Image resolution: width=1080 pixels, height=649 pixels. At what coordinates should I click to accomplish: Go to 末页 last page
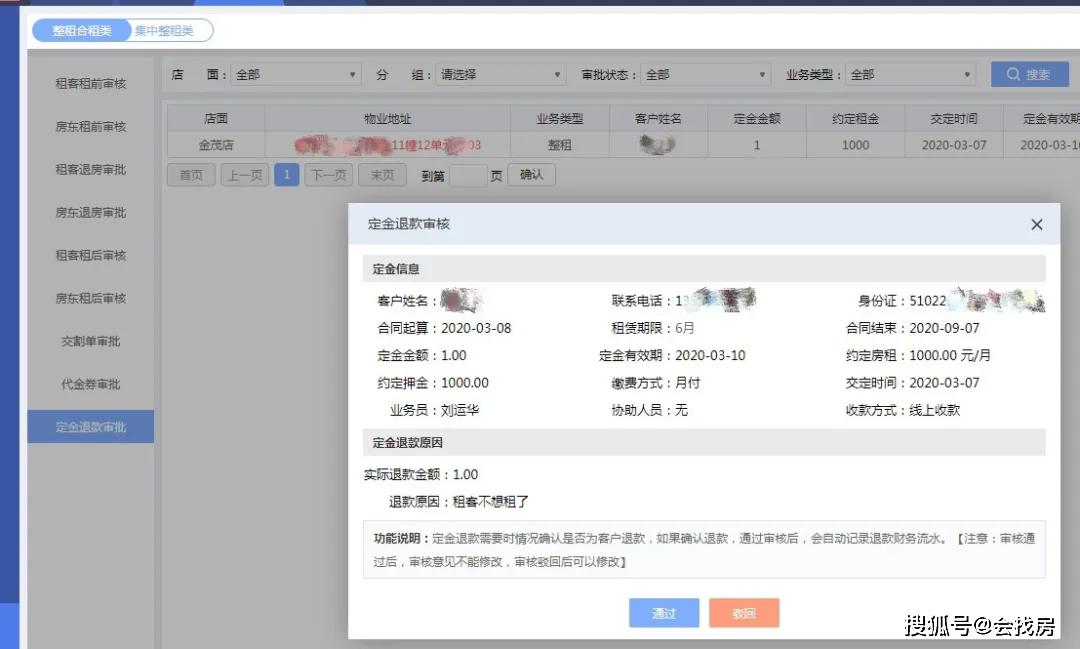382,175
